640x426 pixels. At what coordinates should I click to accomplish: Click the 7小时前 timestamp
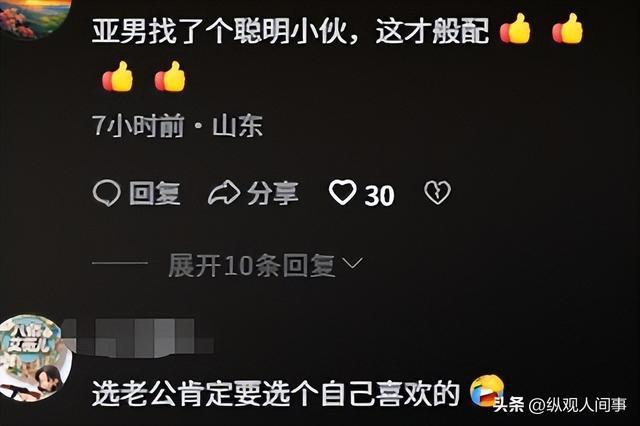click(138, 125)
